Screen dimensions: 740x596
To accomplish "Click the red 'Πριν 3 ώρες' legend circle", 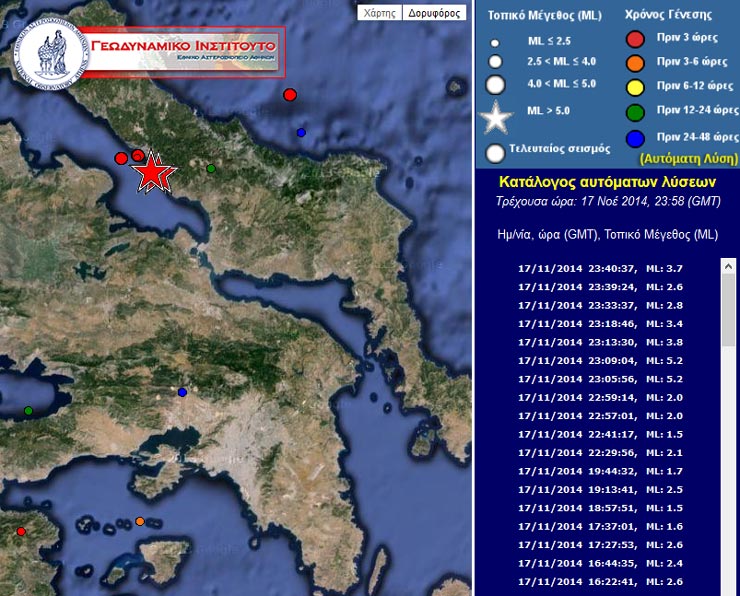I will [x=634, y=40].
